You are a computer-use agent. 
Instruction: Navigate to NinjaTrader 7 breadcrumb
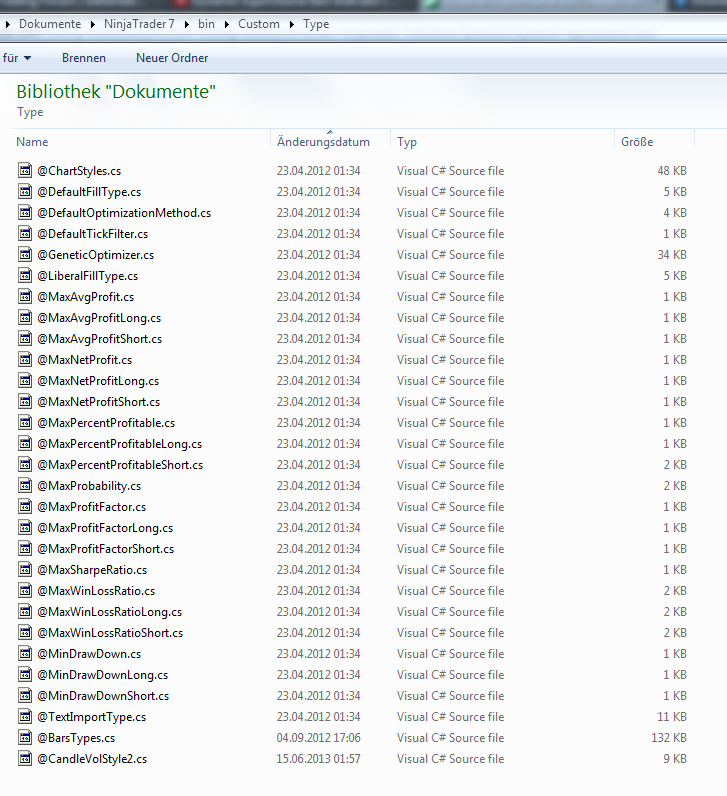[x=139, y=24]
